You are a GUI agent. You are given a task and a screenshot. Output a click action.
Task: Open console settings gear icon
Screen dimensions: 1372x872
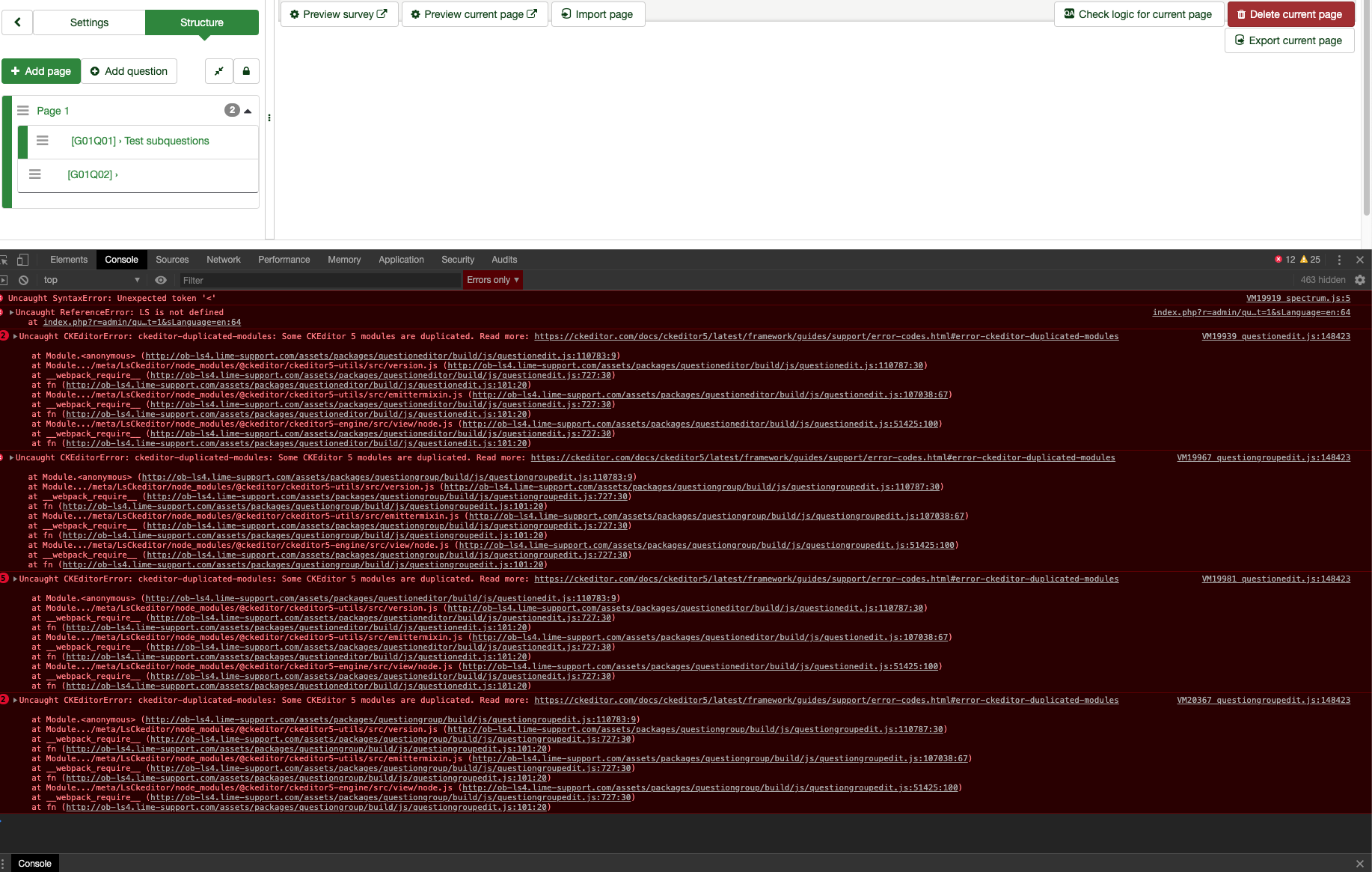(x=1360, y=280)
